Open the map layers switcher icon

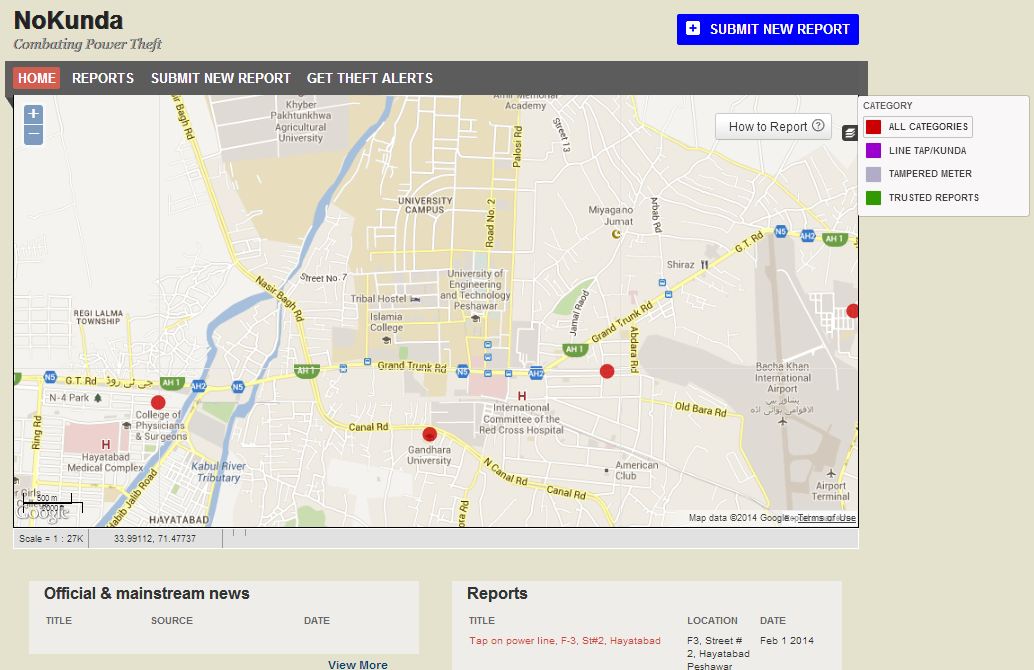click(x=849, y=133)
